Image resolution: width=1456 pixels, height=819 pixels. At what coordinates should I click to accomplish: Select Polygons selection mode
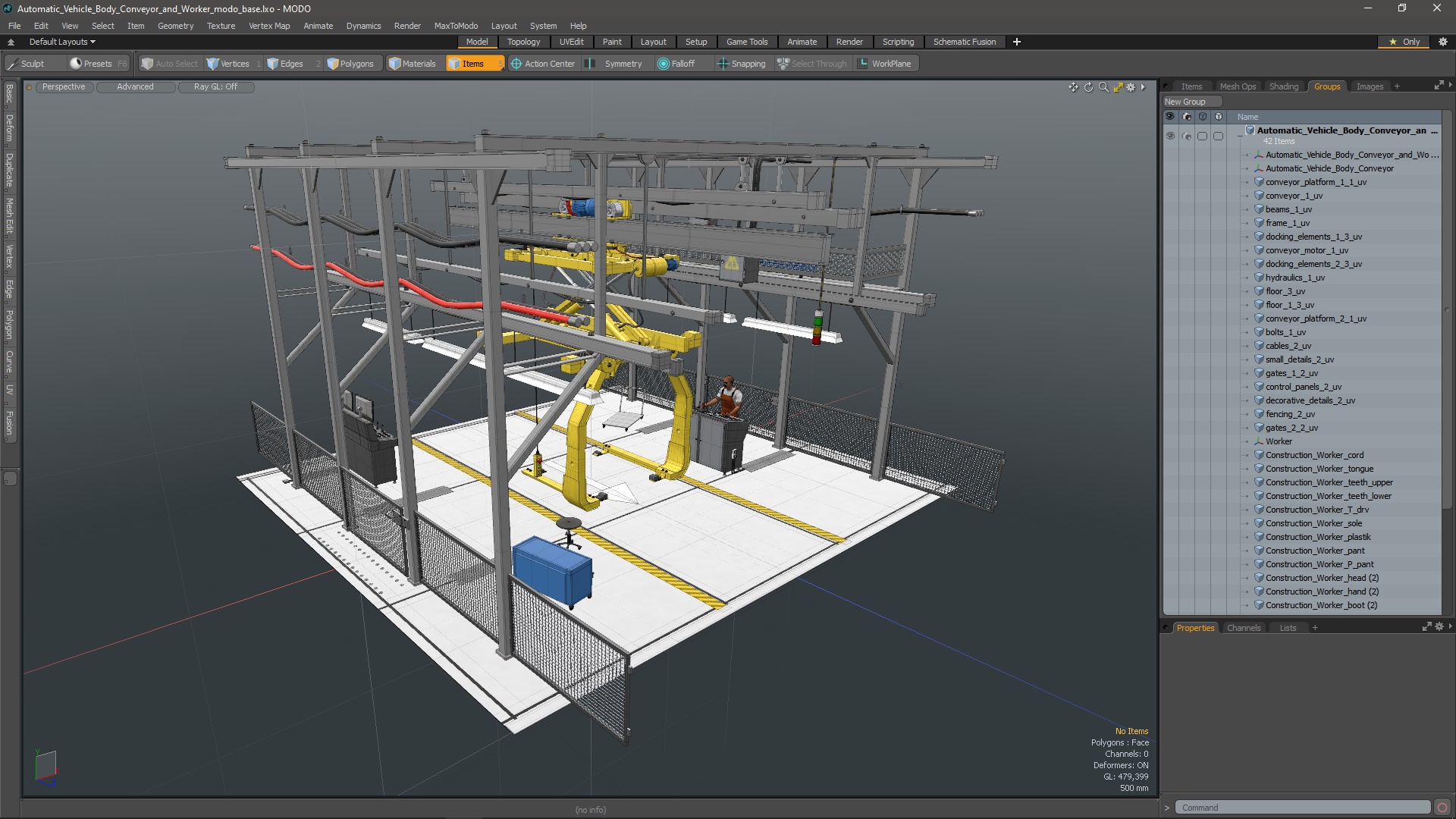pos(350,64)
